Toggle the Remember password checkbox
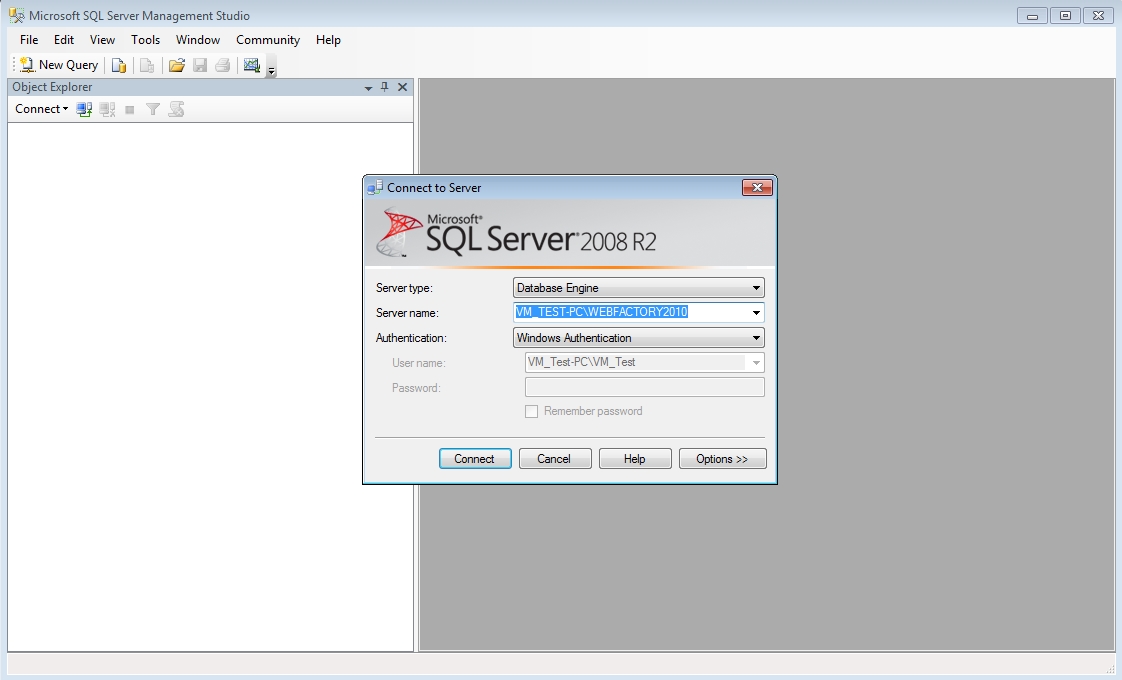The width and height of the screenshot is (1122, 680). click(532, 411)
